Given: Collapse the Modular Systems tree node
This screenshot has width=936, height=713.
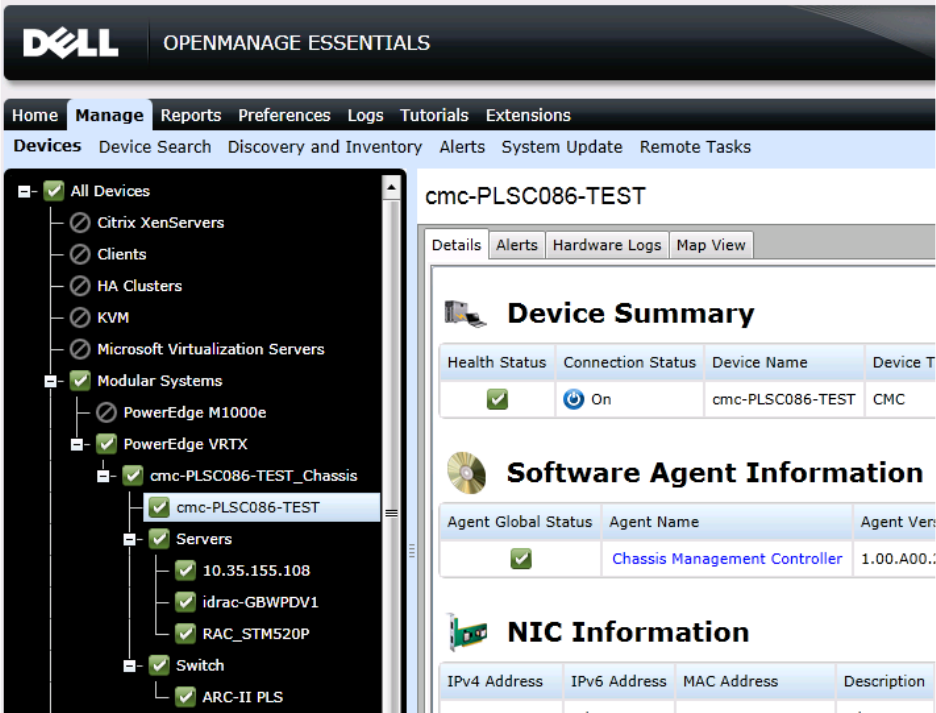Looking at the screenshot, I should (50, 381).
